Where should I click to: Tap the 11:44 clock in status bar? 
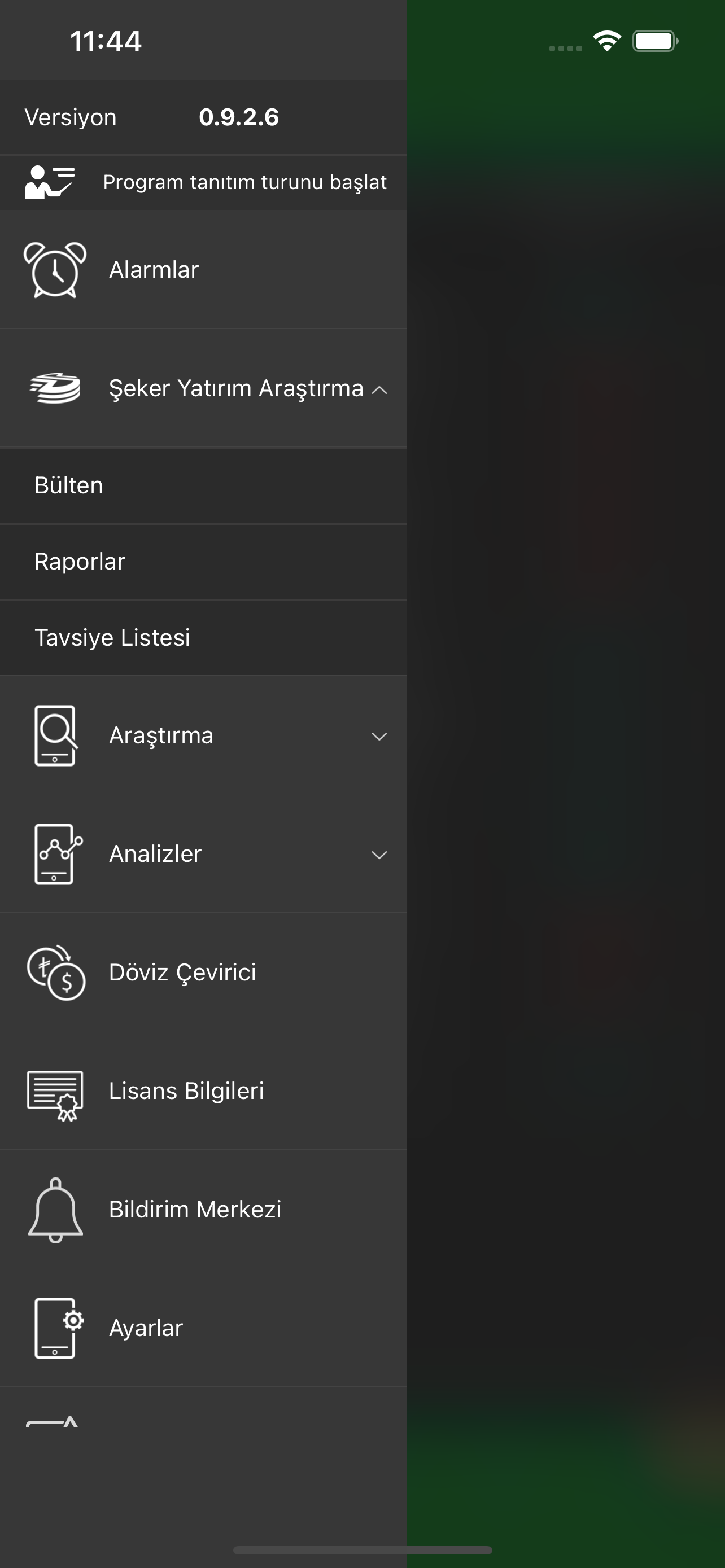106,41
